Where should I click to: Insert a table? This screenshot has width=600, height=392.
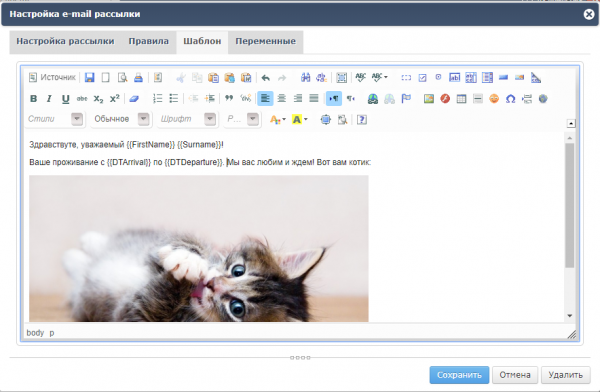[461, 99]
